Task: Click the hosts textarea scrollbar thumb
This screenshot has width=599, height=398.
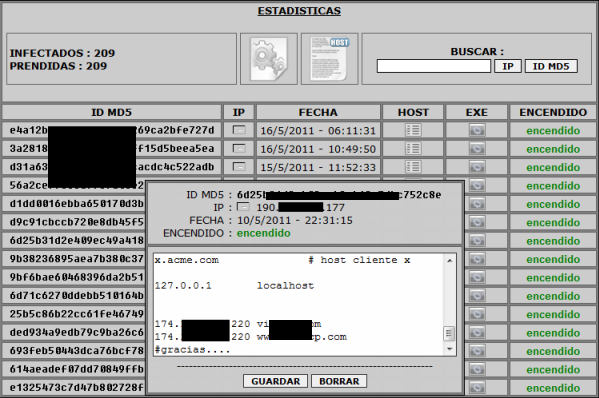Action: pos(449,333)
